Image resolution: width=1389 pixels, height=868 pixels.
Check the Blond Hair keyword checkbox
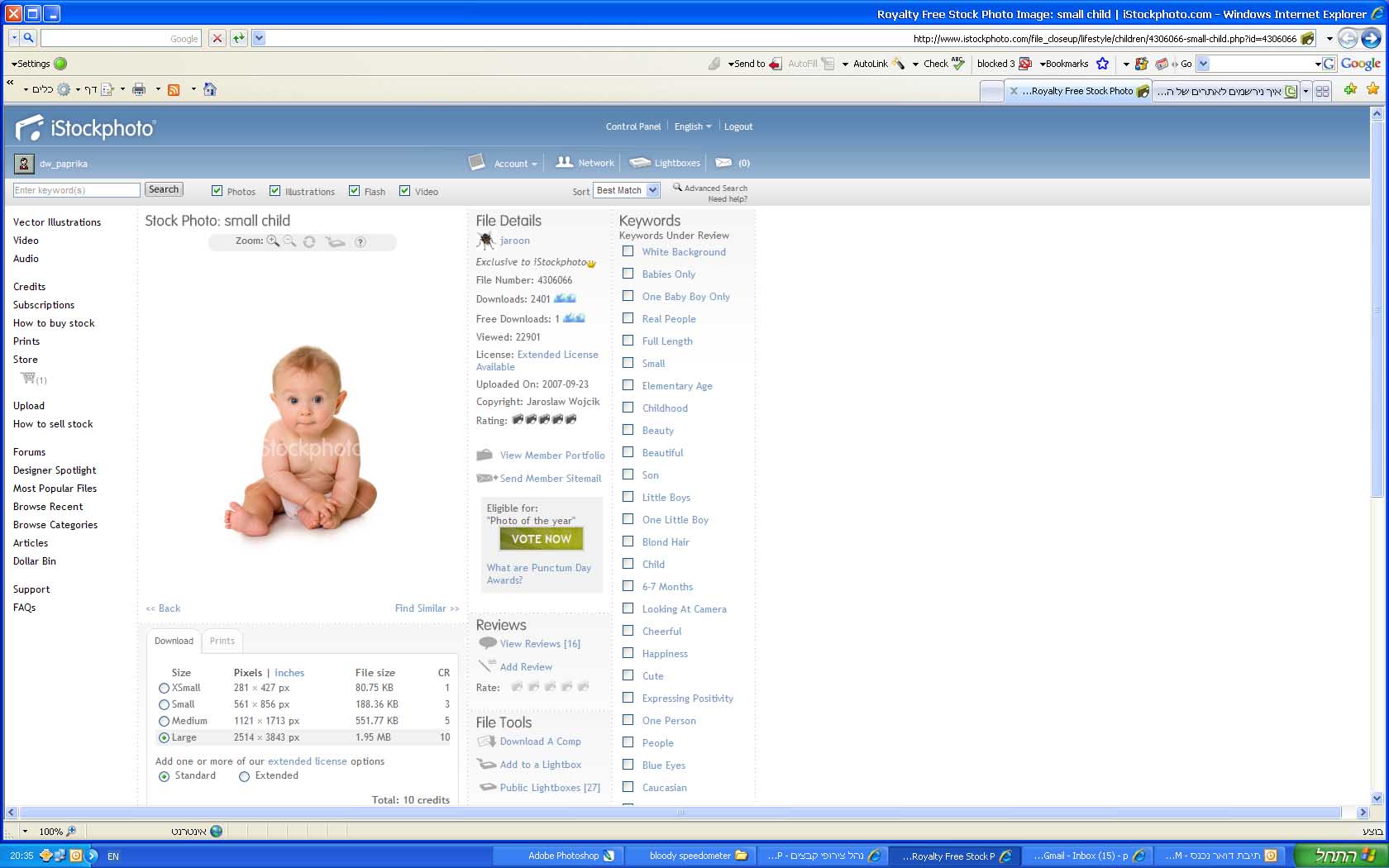628,541
